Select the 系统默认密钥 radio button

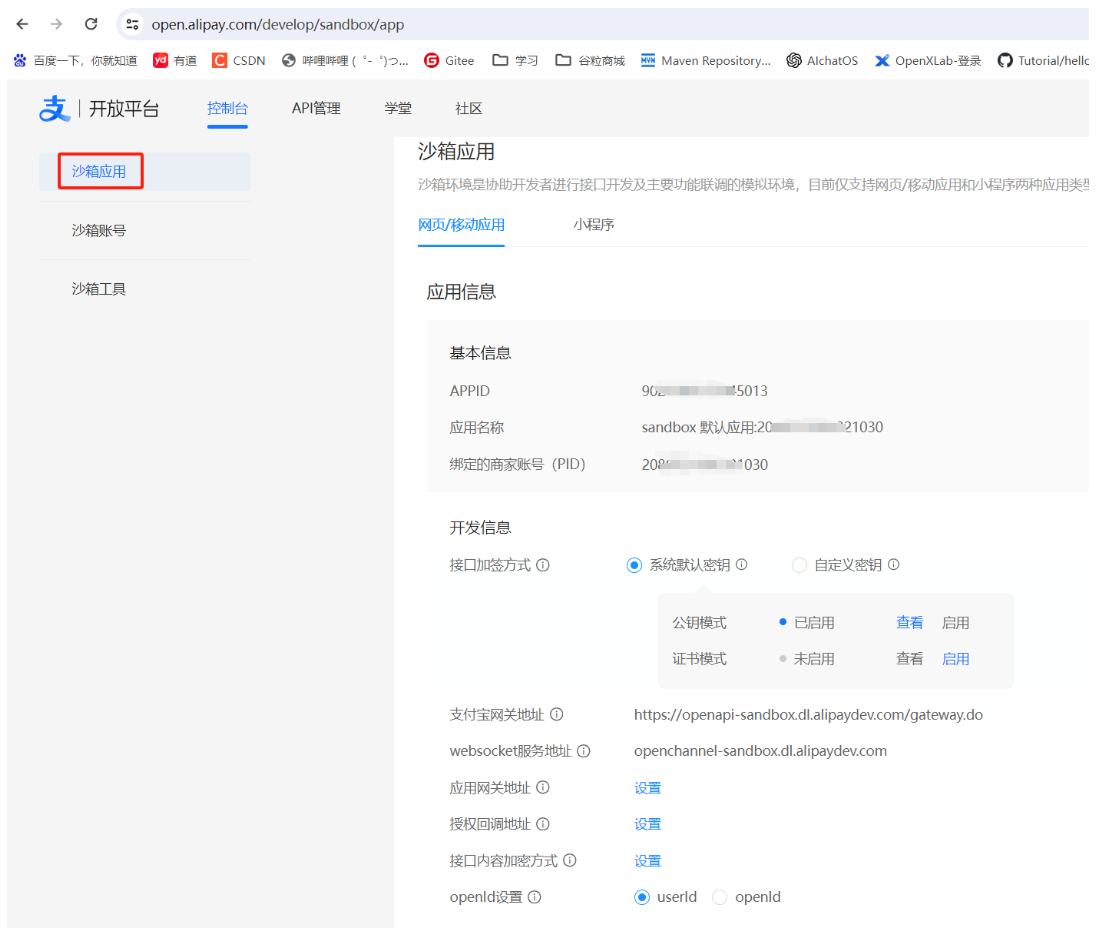coord(634,565)
